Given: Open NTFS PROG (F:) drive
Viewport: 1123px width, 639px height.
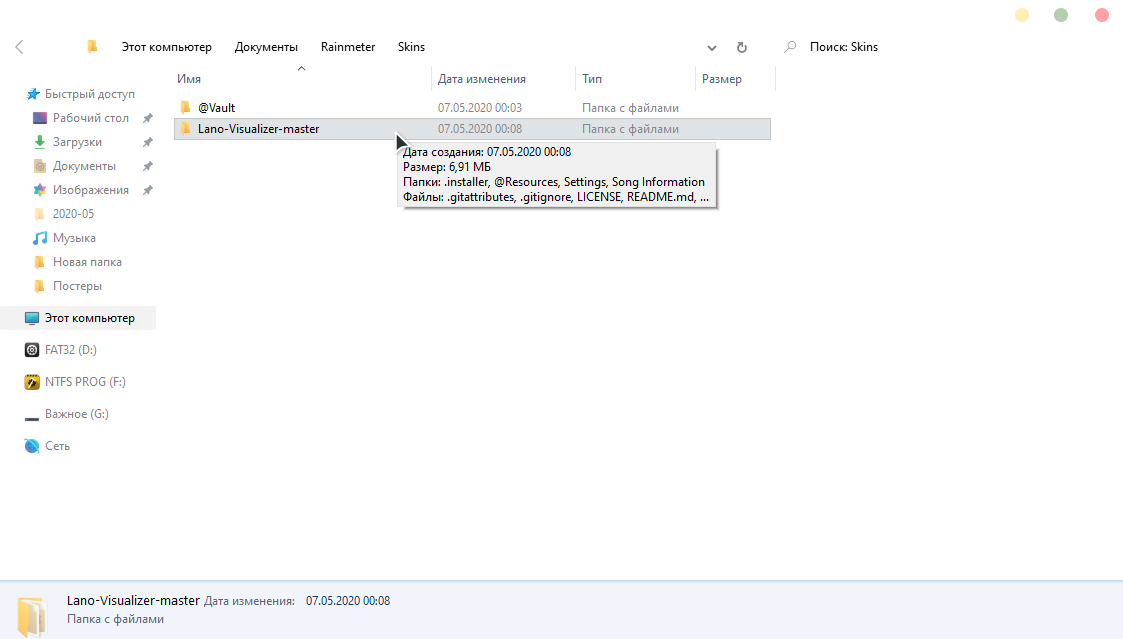Looking at the screenshot, I should click(x=85, y=382).
